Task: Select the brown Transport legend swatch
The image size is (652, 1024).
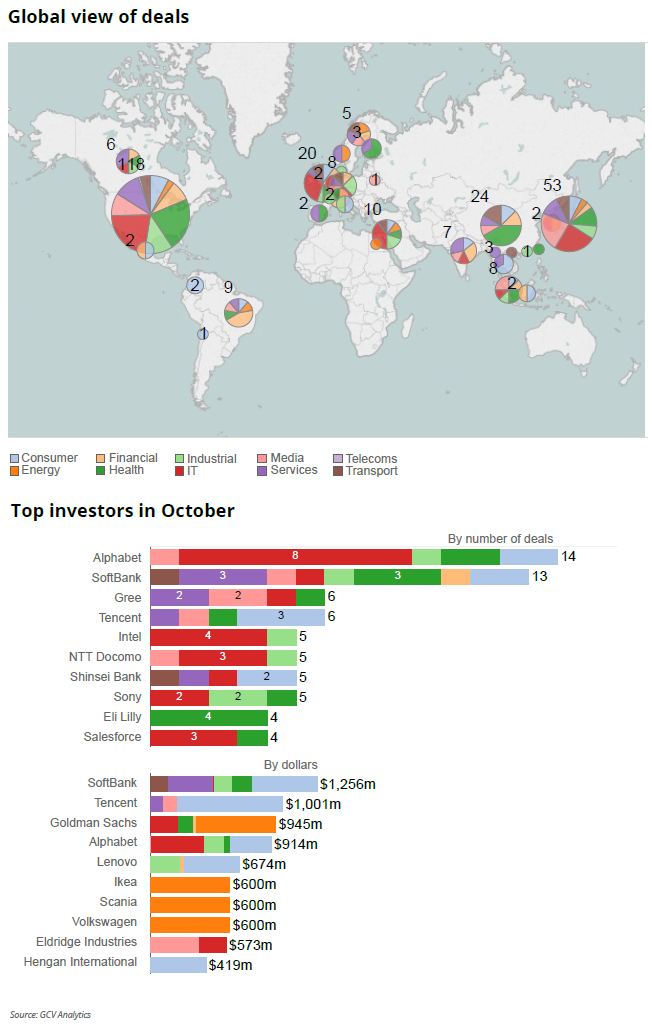Action: 337,471
